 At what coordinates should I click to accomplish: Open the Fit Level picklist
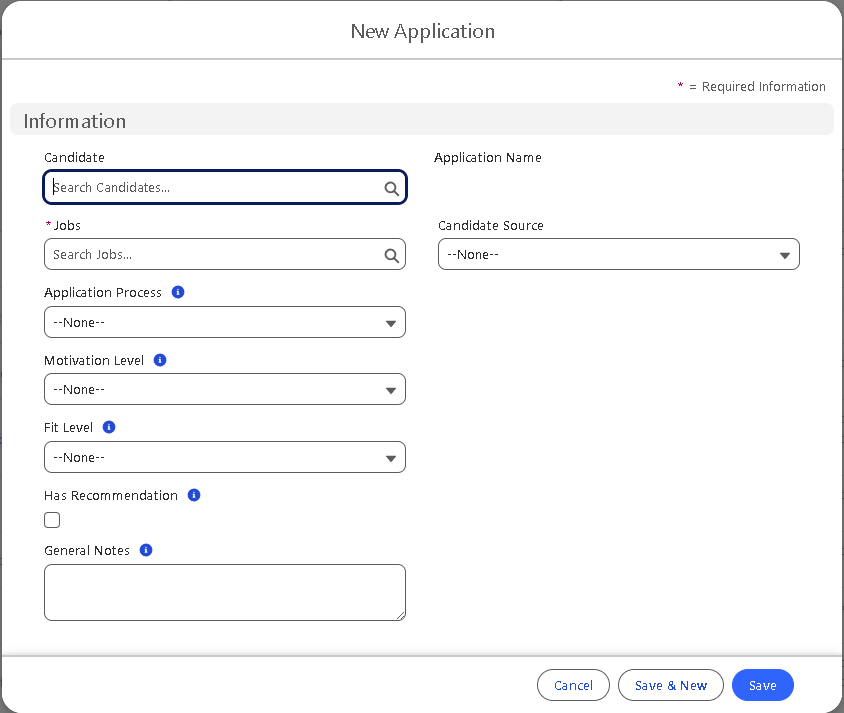click(225, 457)
